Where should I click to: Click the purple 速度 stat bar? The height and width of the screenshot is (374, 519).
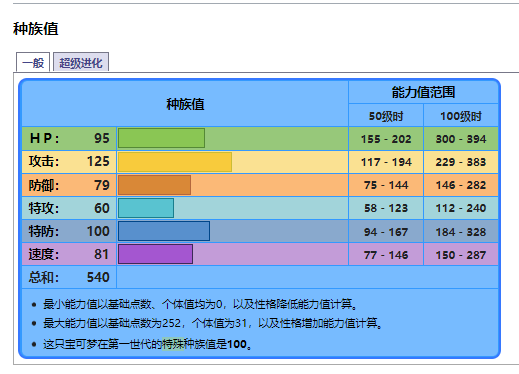pos(155,254)
